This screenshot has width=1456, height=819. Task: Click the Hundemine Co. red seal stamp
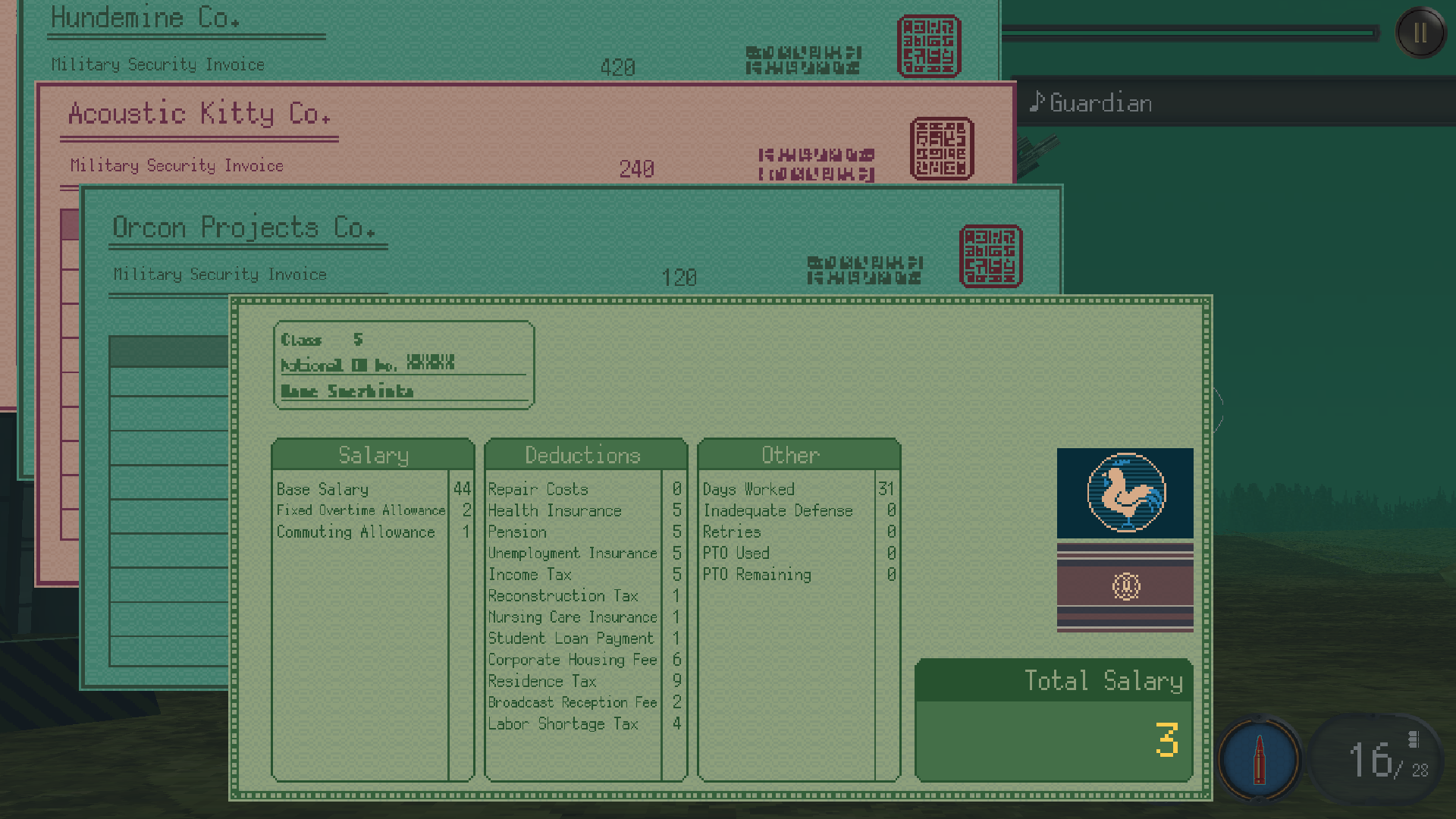click(x=929, y=47)
